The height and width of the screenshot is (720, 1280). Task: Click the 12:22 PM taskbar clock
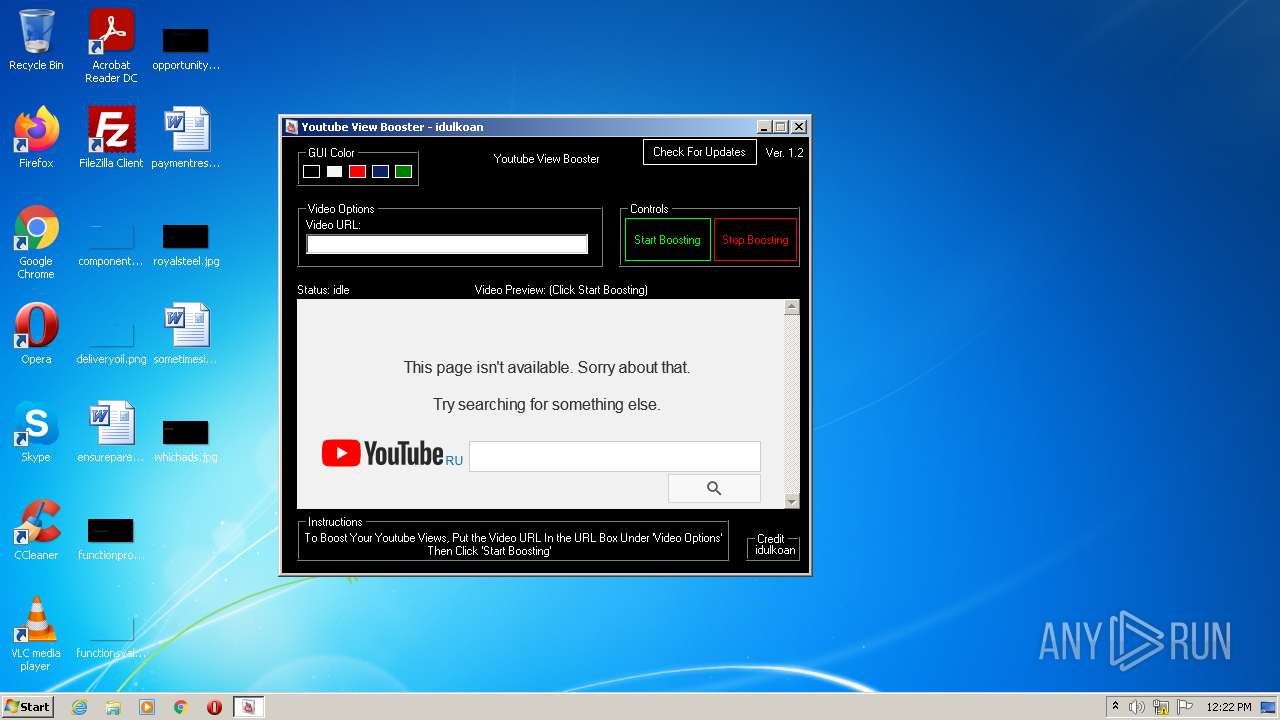tap(1229, 707)
